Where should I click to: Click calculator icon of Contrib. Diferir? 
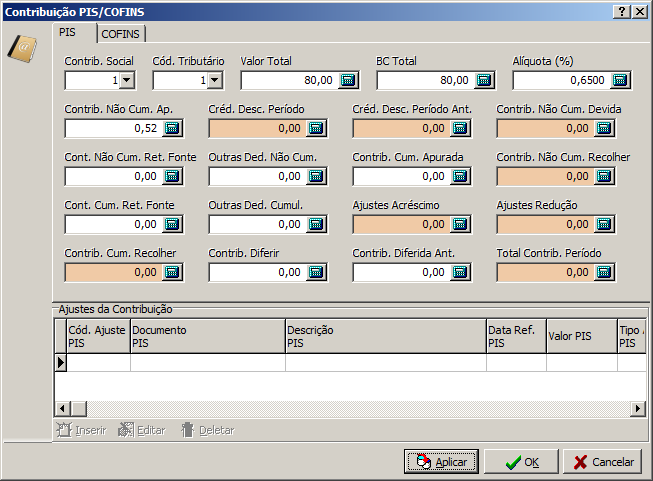click(316, 272)
